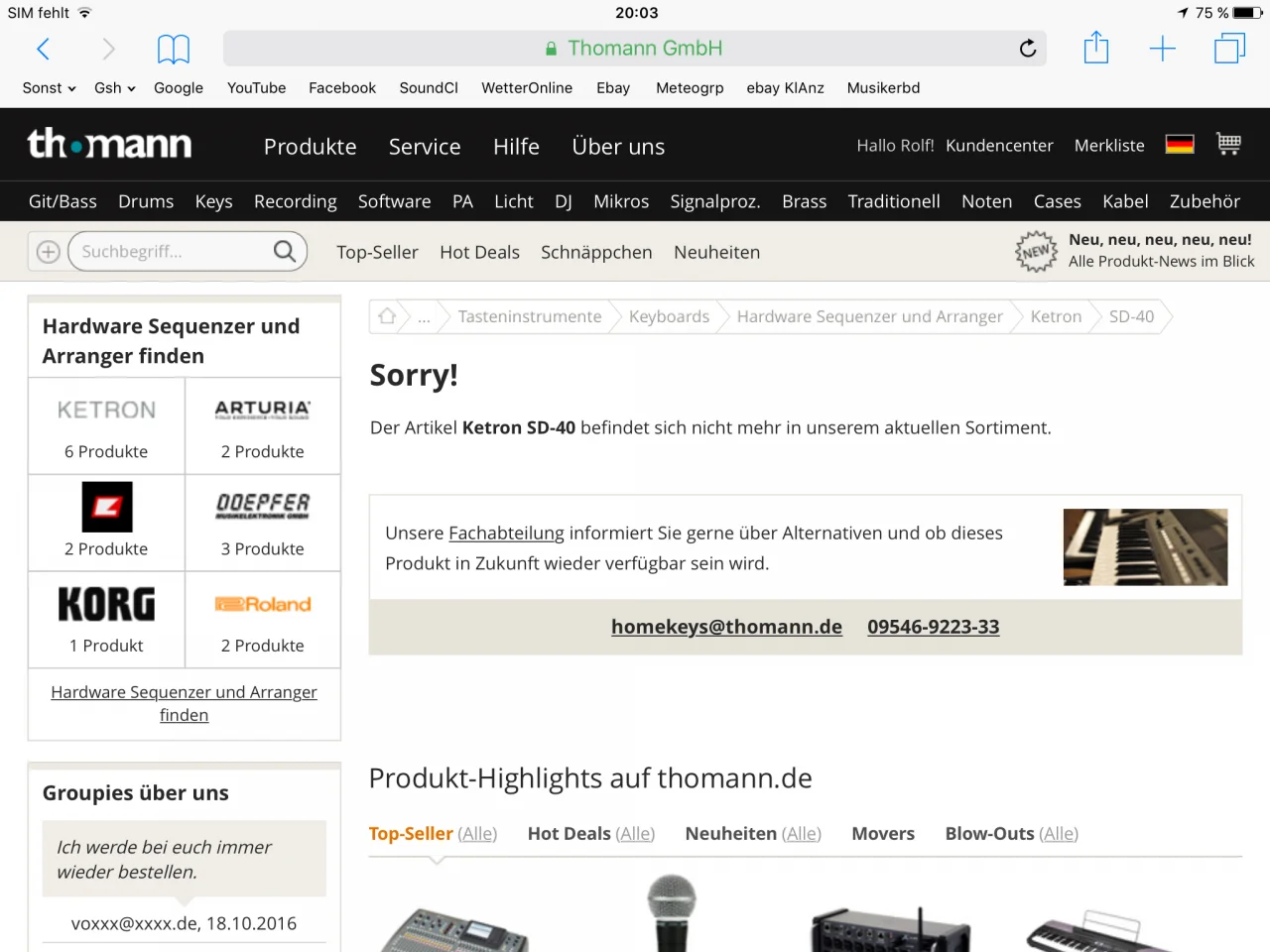Open the Safari share sheet icon
Image resolution: width=1270 pixels, height=952 pixels.
(x=1096, y=48)
